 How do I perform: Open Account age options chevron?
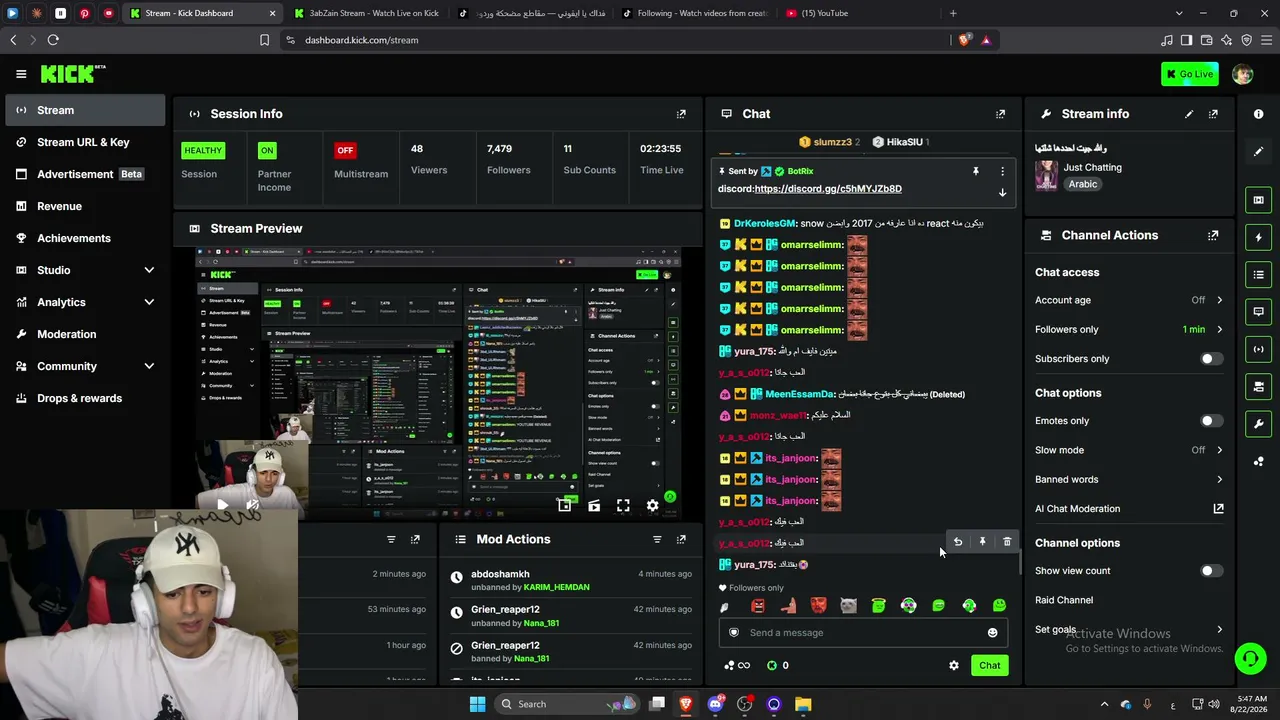tap(1219, 300)
